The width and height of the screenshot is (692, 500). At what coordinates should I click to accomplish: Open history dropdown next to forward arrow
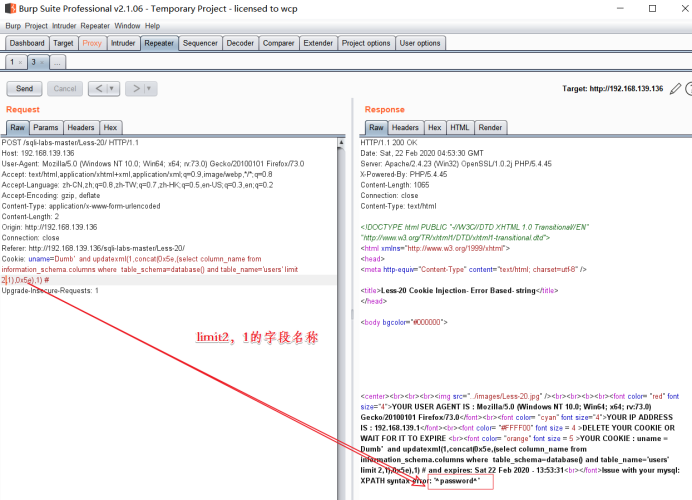click(x=149, y=89)
